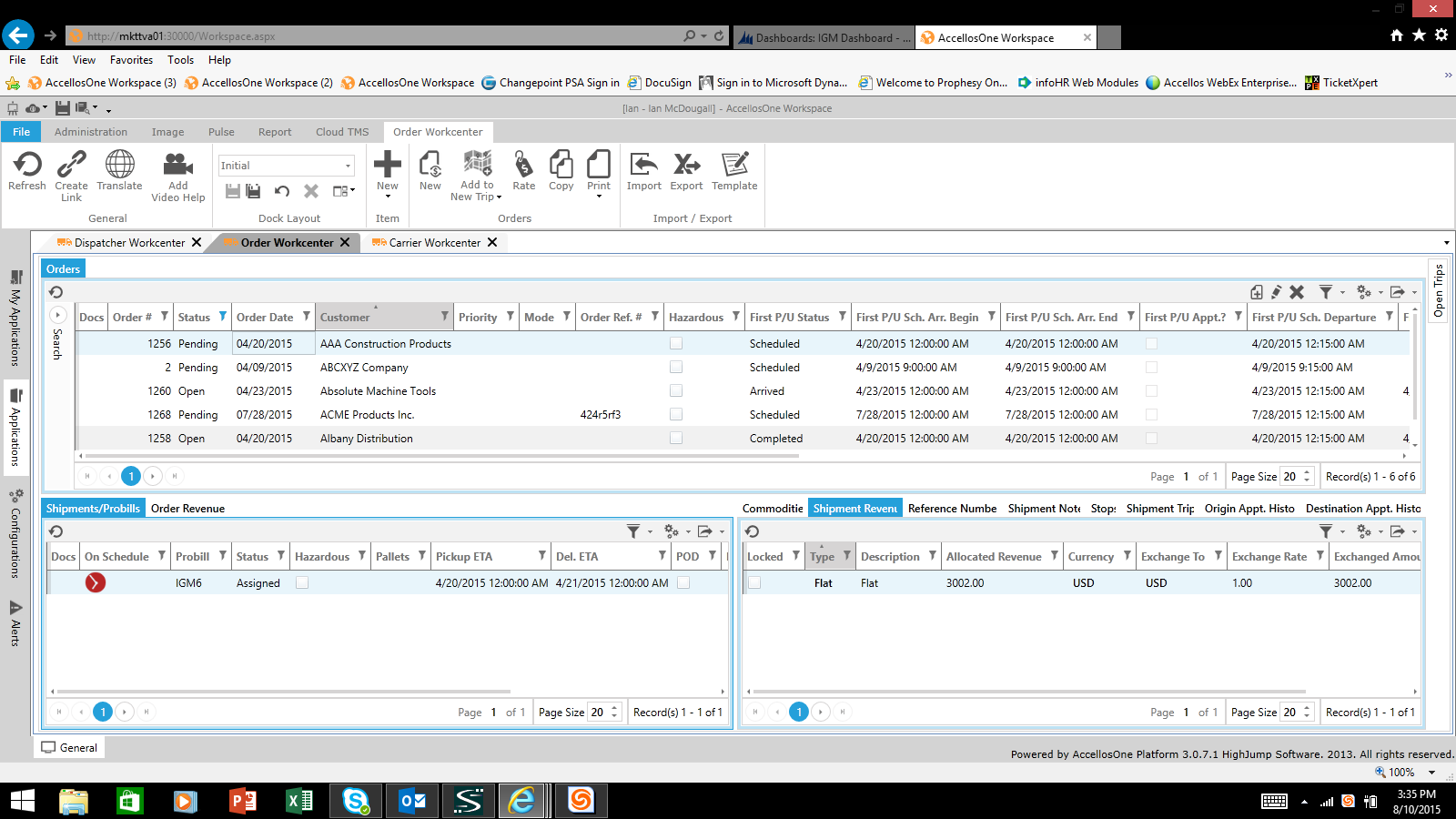
Task: Open My Applications sidebar panel
Action: [15, 318]
